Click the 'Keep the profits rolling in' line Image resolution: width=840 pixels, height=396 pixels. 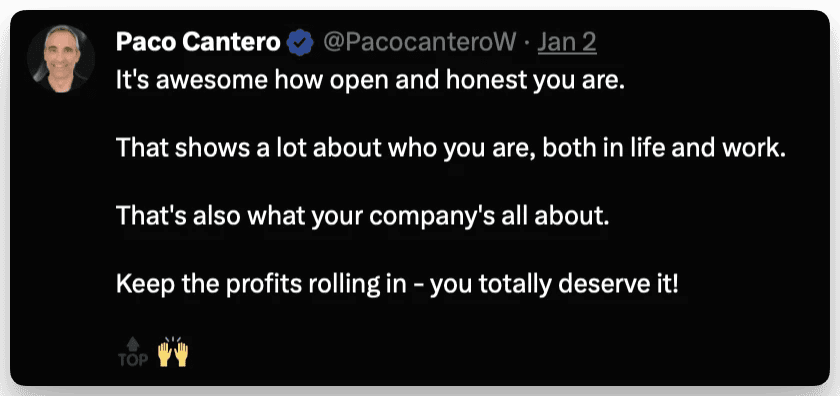point(397,285)
